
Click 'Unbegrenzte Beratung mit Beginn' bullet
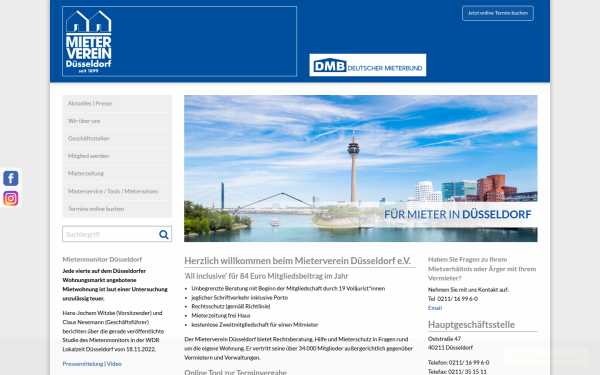[288, 289]
